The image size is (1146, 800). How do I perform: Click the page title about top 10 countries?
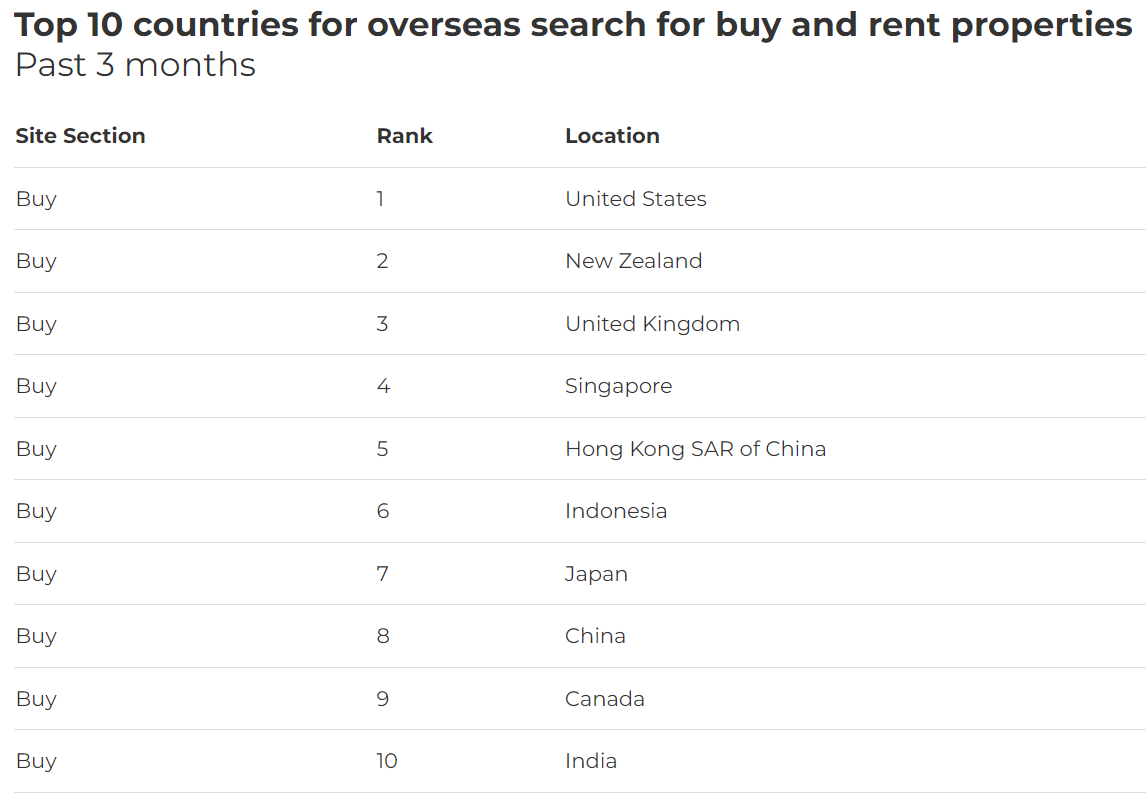click(573, 25)
